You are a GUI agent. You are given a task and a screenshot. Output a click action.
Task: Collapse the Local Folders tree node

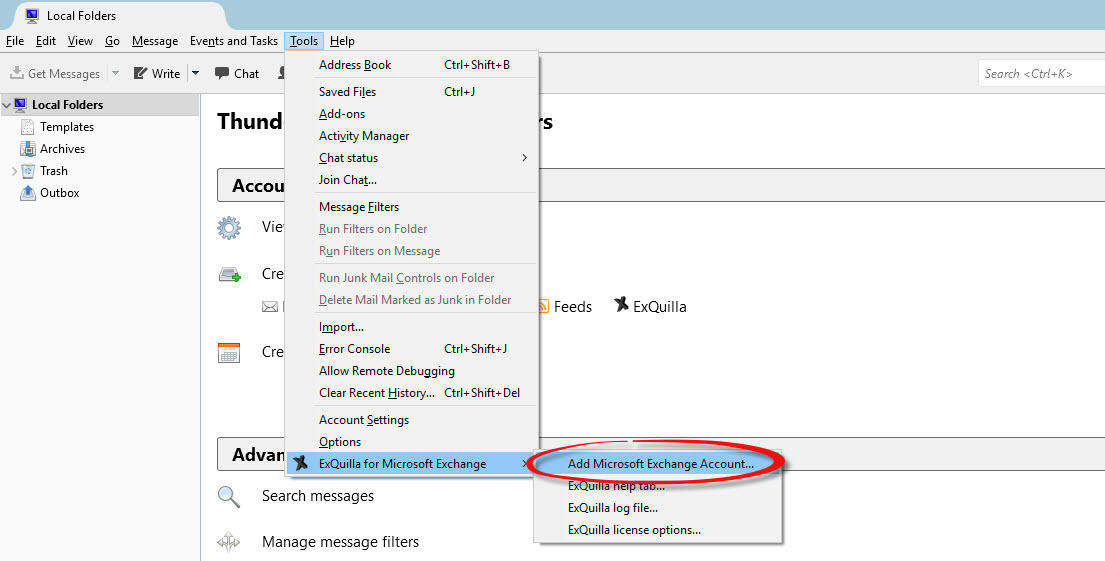pos(6,104)
